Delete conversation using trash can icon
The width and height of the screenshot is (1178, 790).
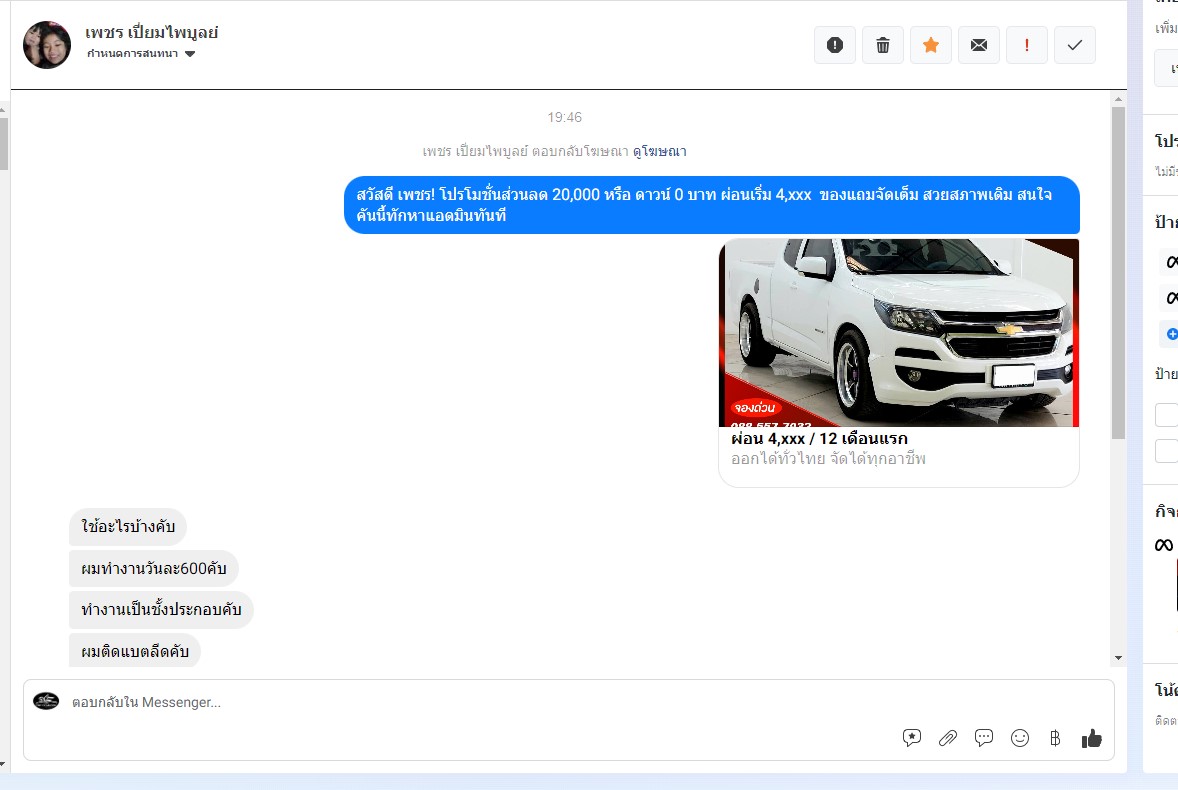point(883,45)
